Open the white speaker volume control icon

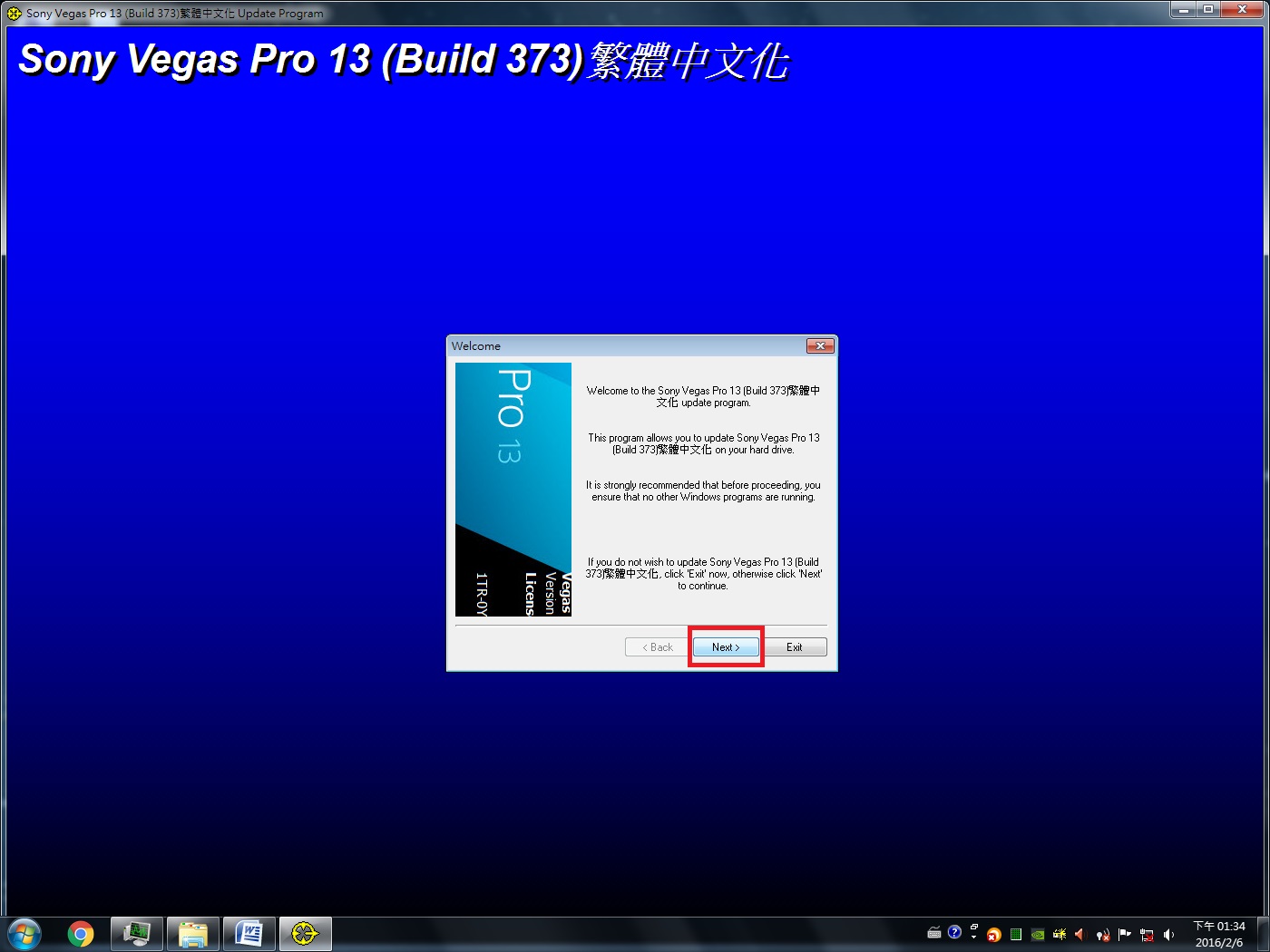(1168, 935)
